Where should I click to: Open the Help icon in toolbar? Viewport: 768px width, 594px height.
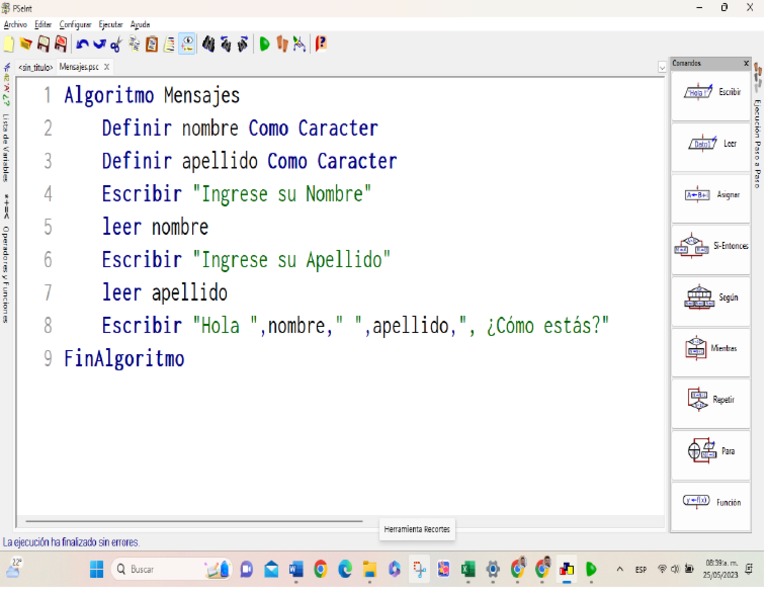pyautogui.click(x=321, y=44)
